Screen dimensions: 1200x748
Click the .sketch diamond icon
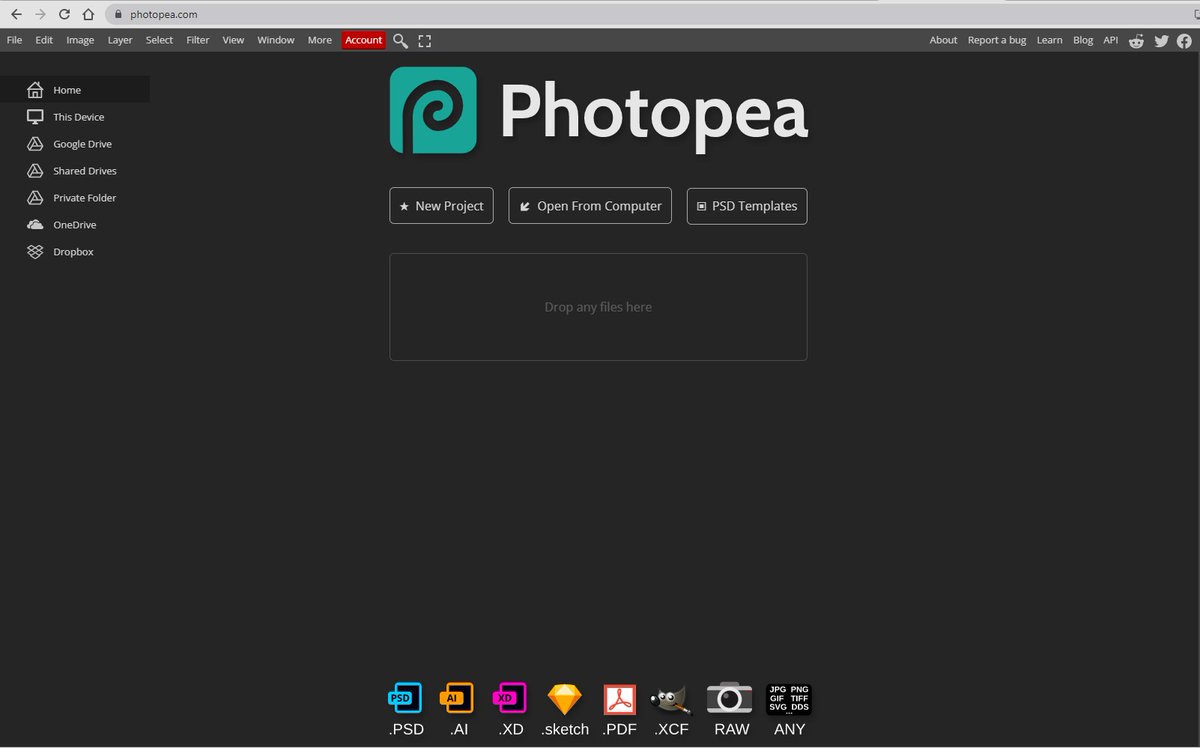coord(565,698)
